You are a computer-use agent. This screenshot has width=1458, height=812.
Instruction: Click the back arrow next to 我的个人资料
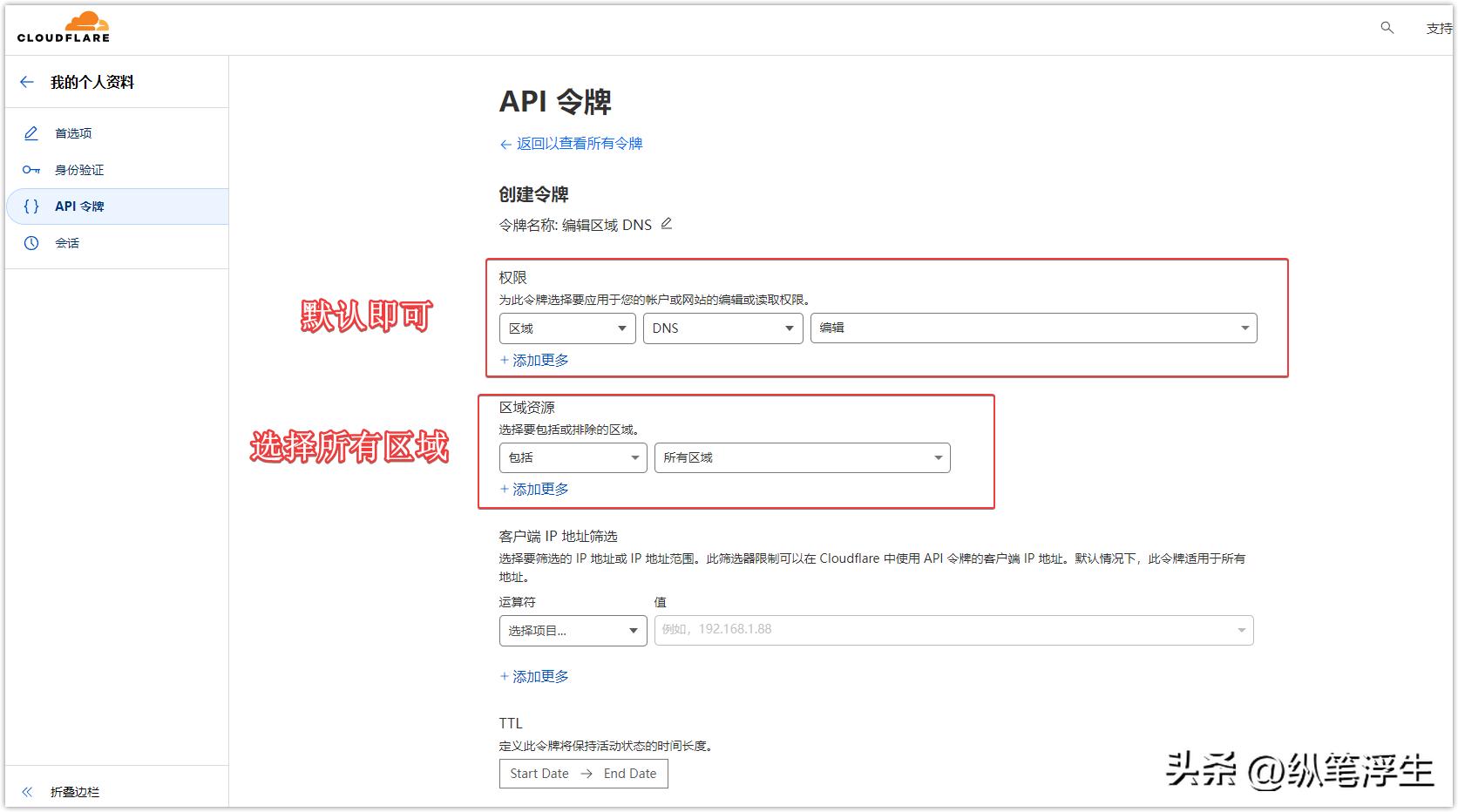[26, 81]
